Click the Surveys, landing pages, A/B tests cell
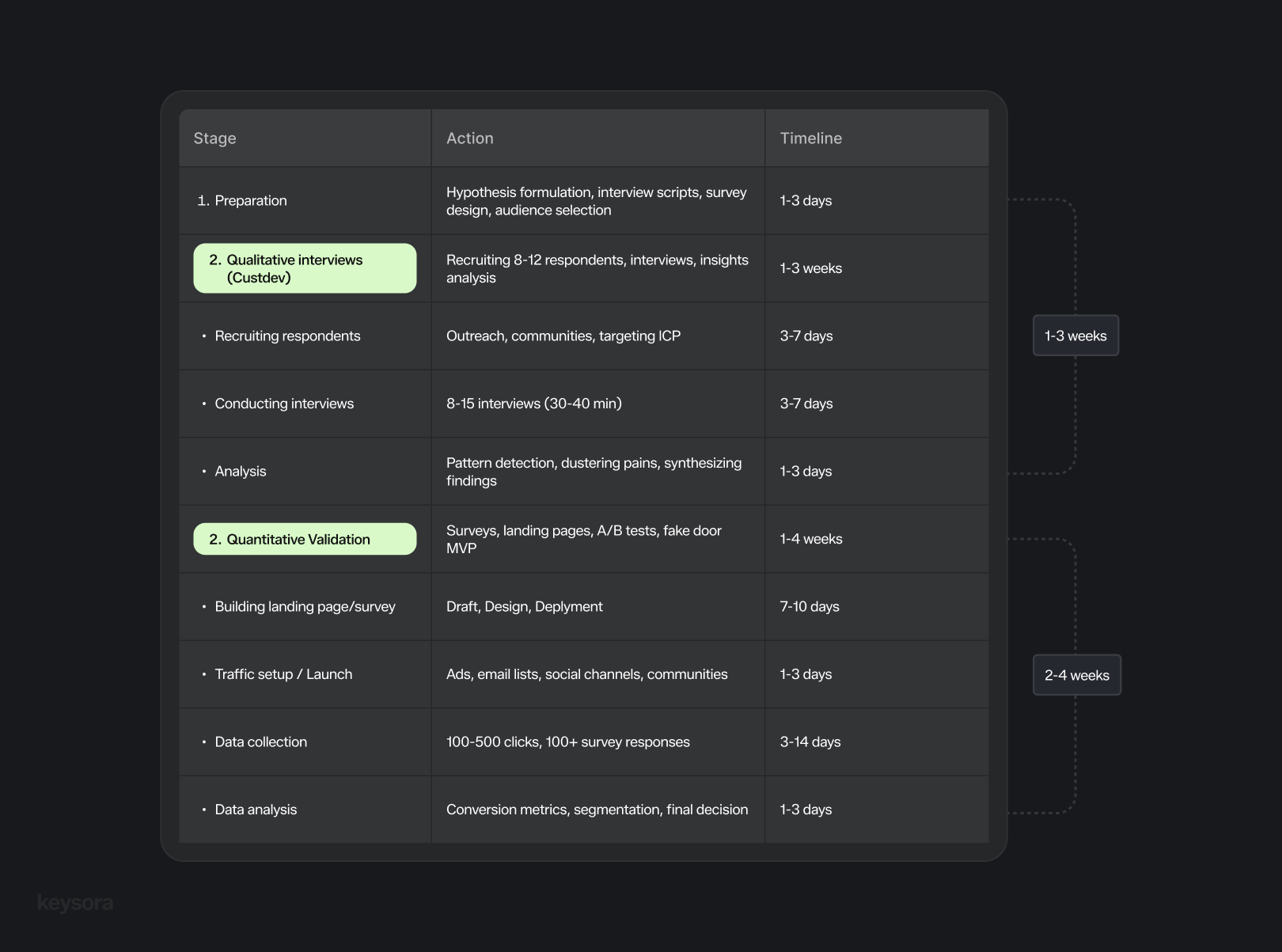The height and width of the screenshot is (952, 1282). (x=584, y=539)
